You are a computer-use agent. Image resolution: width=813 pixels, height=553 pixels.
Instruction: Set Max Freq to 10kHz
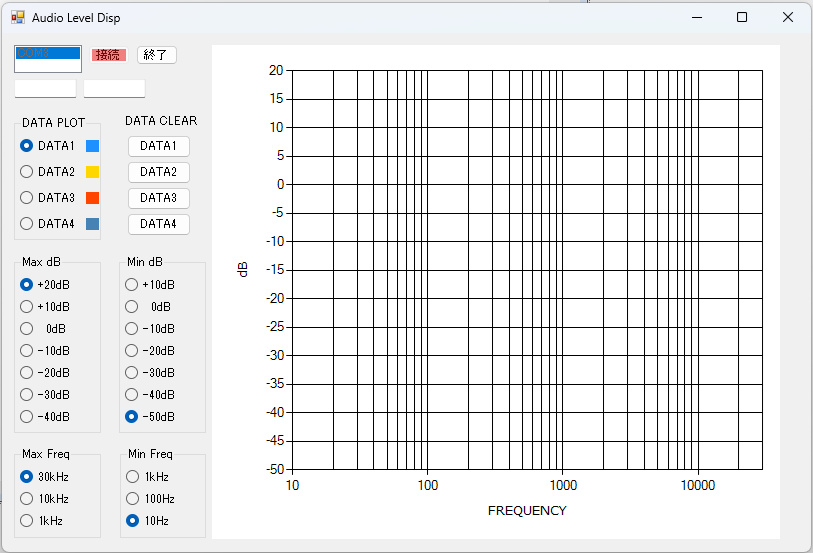coord(28,499)
